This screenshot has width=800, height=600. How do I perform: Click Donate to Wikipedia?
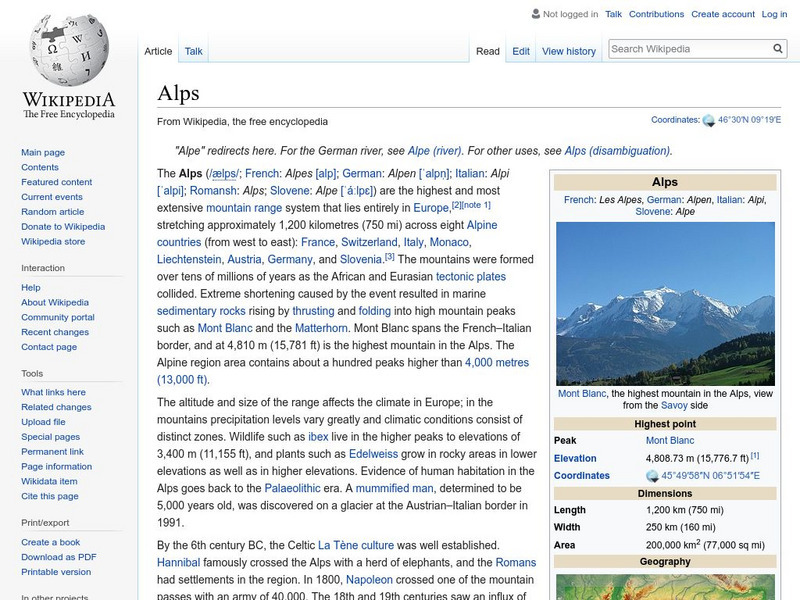[63, 226]
